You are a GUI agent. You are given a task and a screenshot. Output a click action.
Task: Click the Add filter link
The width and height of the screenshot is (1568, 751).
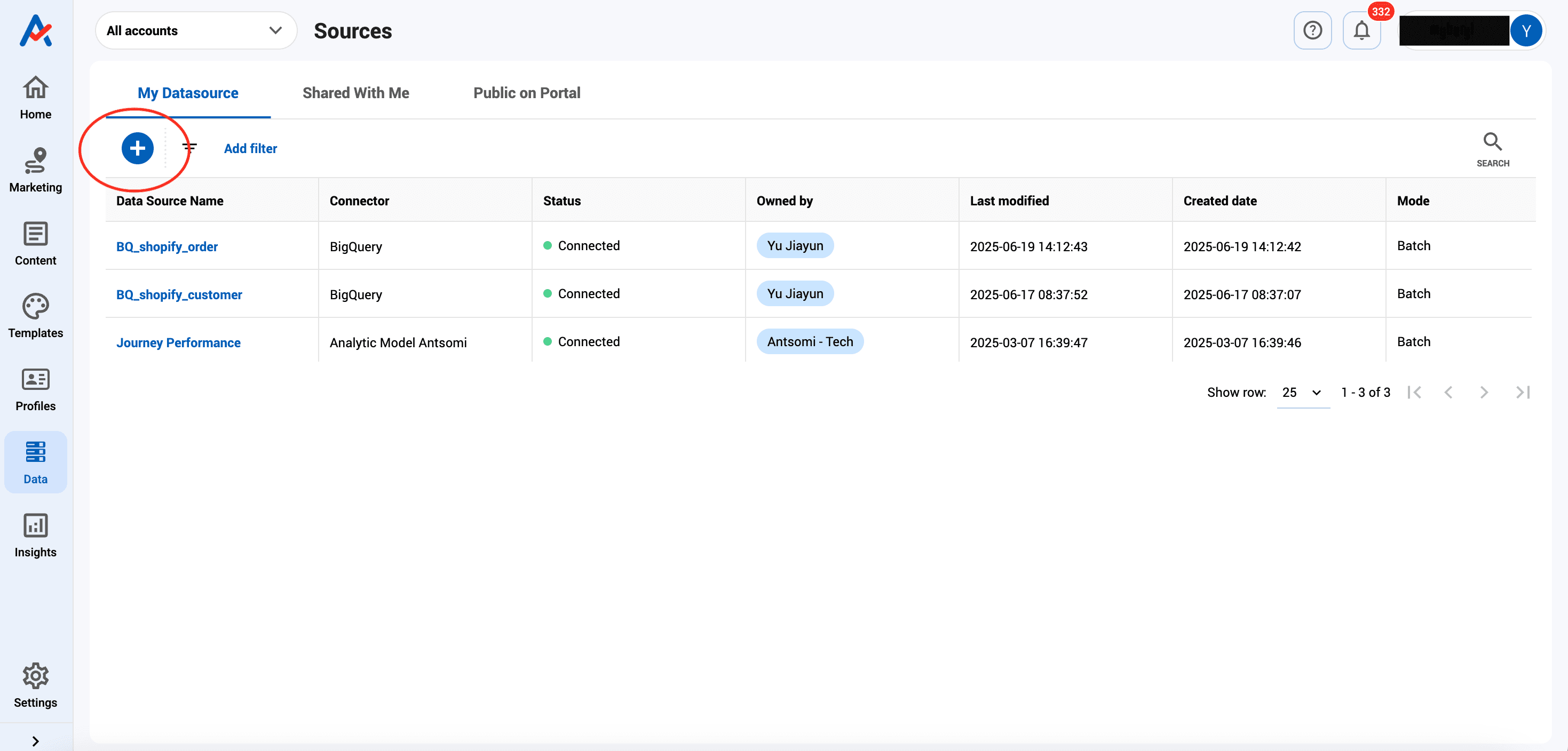[x=250, y=148]
